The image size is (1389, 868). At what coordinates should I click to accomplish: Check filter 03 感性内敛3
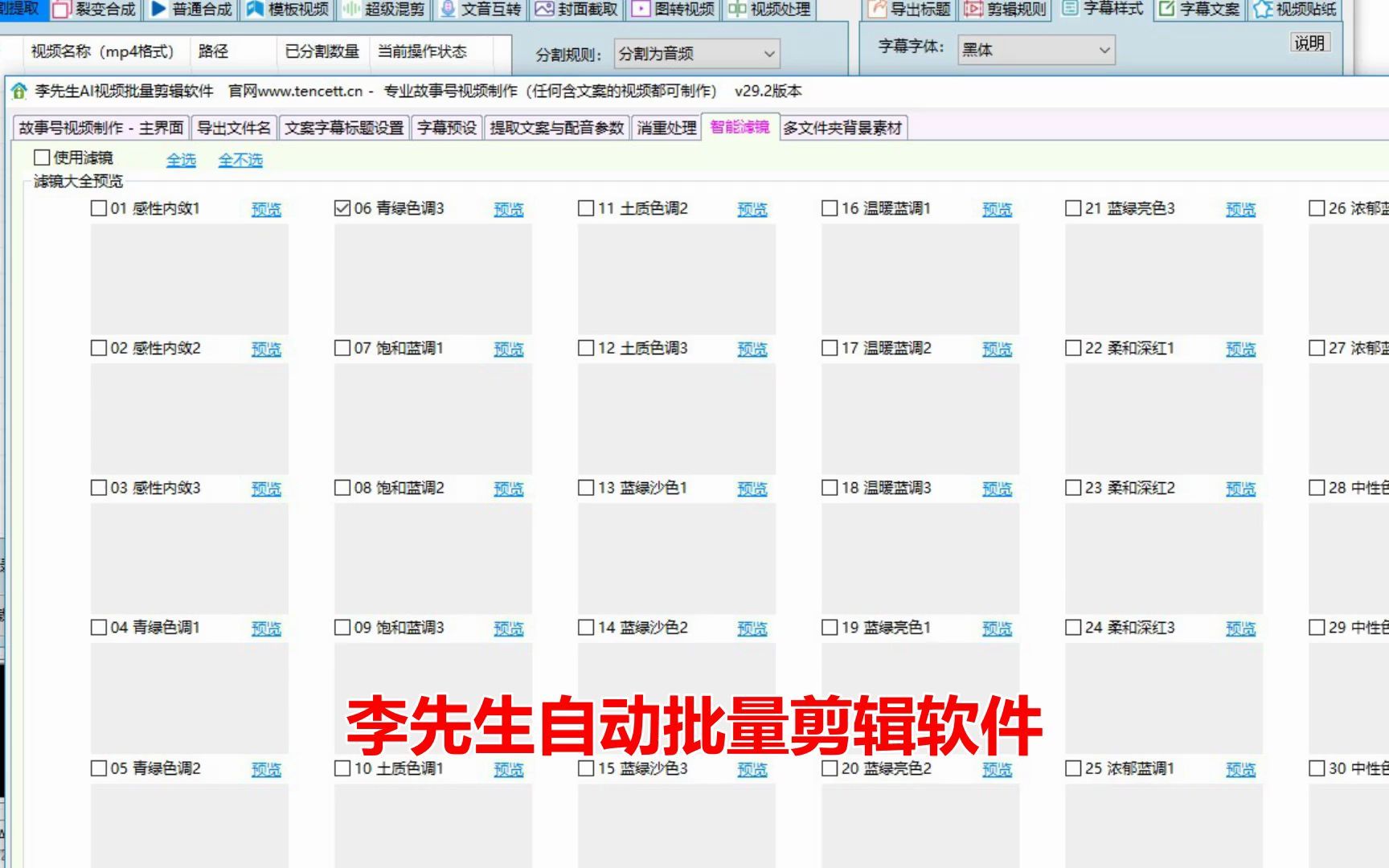point(99,488)
